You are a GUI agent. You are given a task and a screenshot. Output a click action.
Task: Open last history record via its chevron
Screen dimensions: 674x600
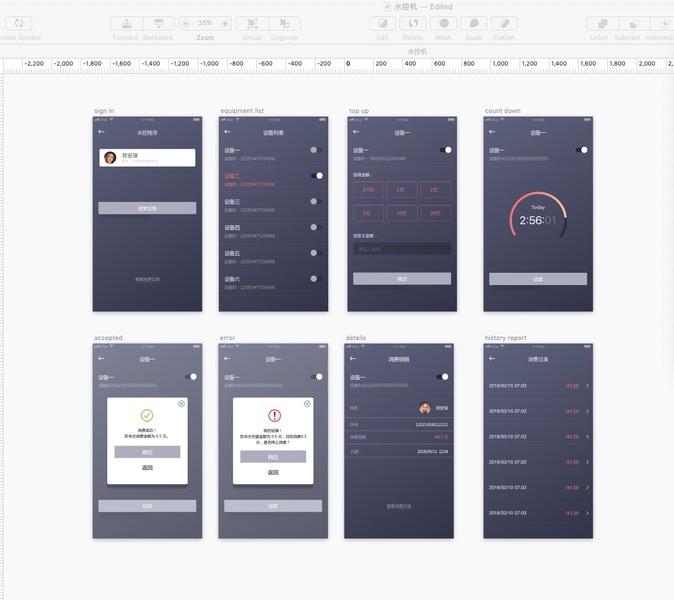587,513
